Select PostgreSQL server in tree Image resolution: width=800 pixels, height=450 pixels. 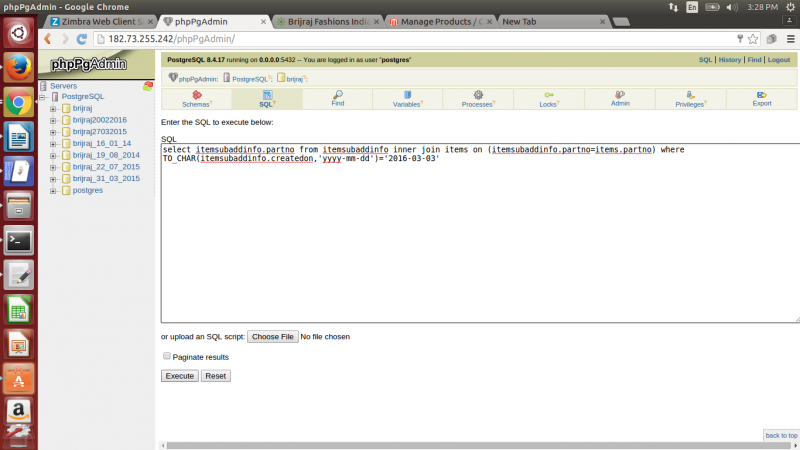click(x=83, y=96)
